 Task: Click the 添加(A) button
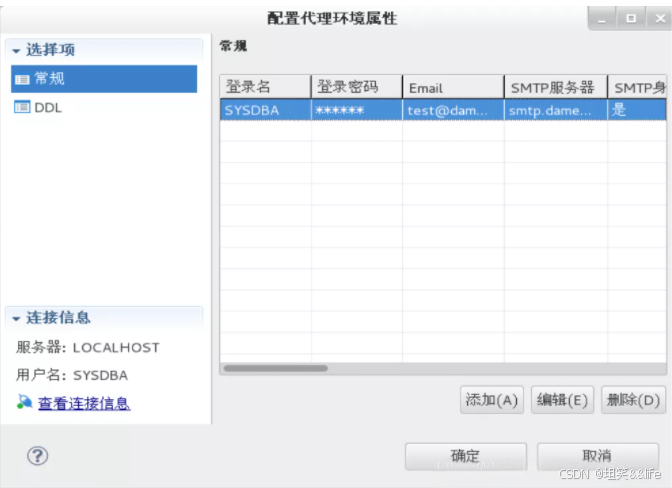(492, 400)
